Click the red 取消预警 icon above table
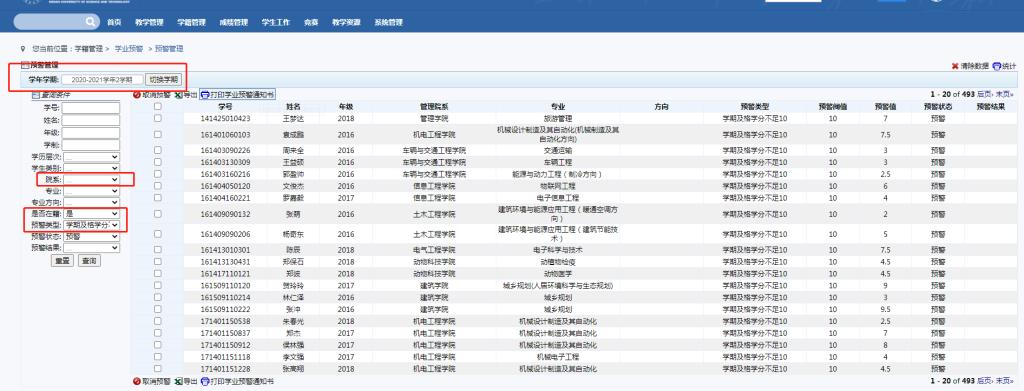Screen dimensions: 1024x391 [x=136, y=95]
